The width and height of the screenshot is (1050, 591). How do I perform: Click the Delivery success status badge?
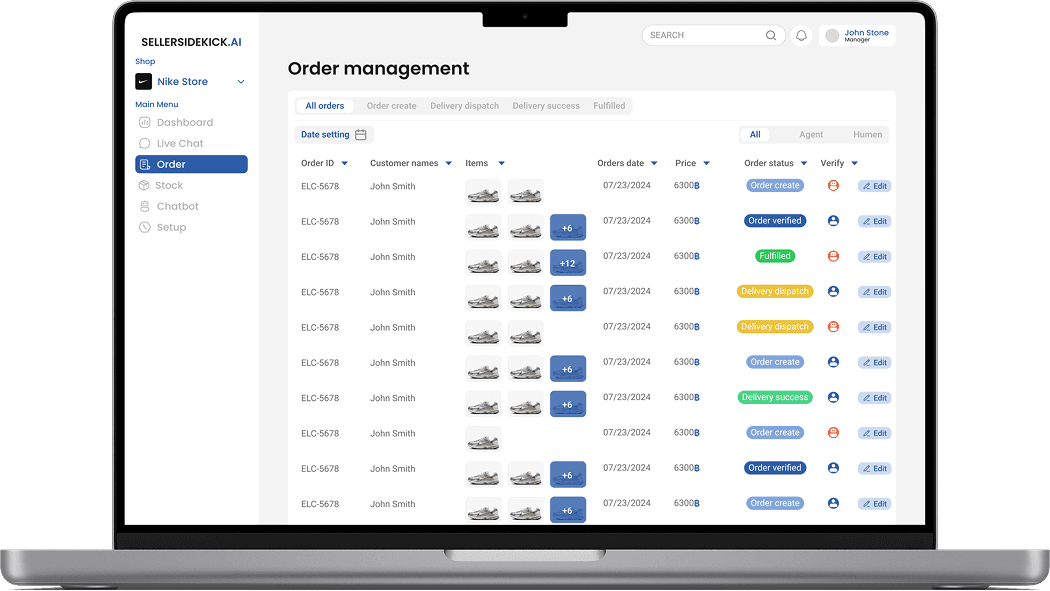(x=775, y=397)
